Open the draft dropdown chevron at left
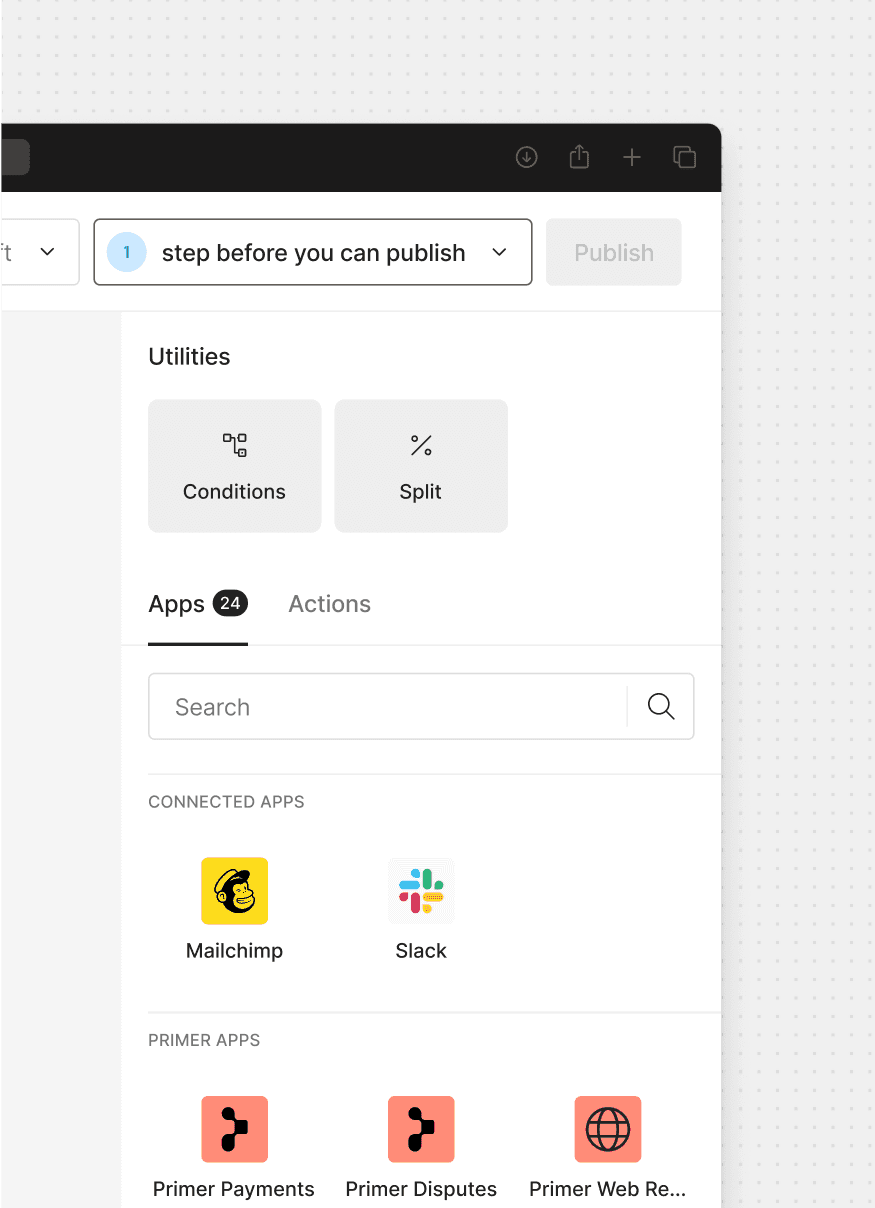This screenshot has height=1208, width=875. [47, 252]
